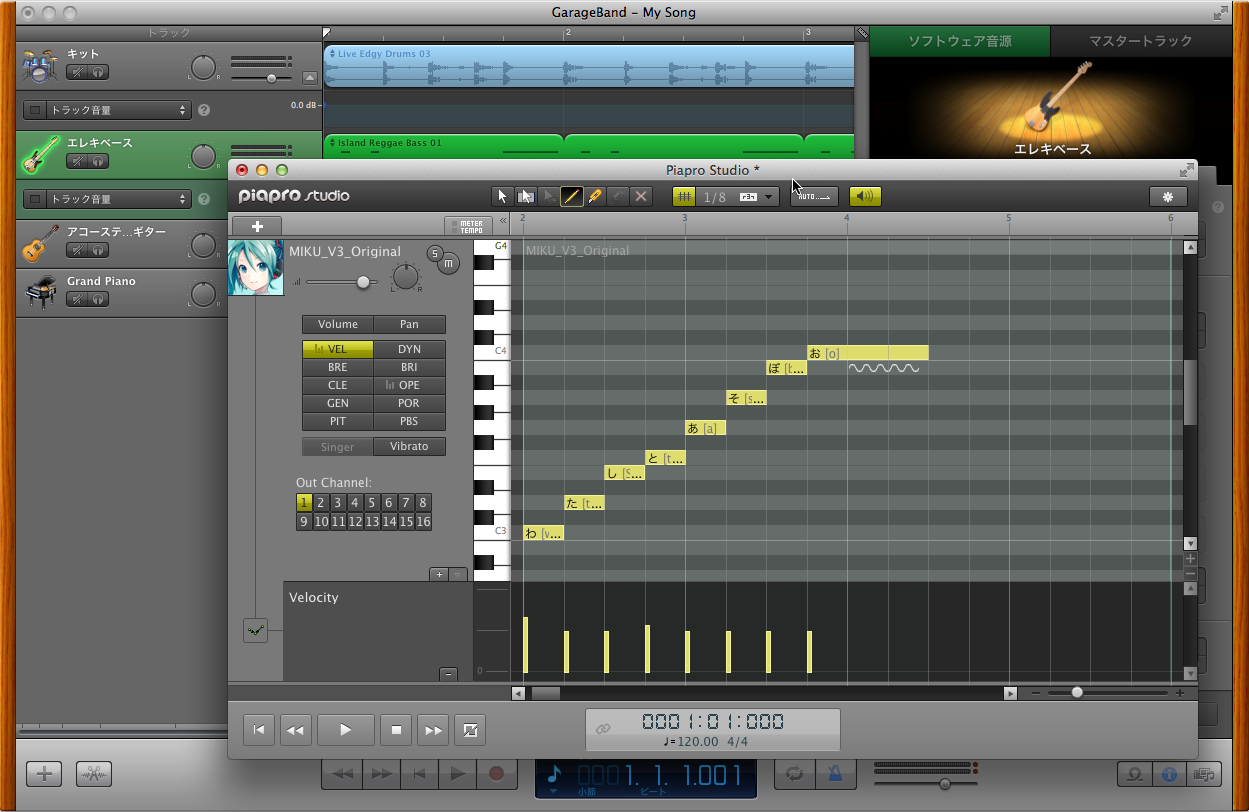Open Piapro Studio settings gear button
Image resolution: width=1249 pixels, height=812 pixels.
tap(1168, 196)
